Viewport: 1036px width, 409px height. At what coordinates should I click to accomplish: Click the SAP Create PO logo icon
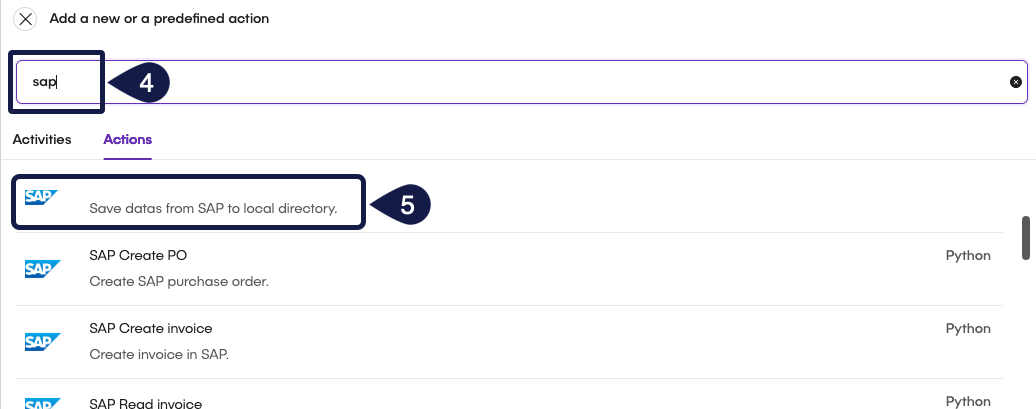(x=42, y=268)
